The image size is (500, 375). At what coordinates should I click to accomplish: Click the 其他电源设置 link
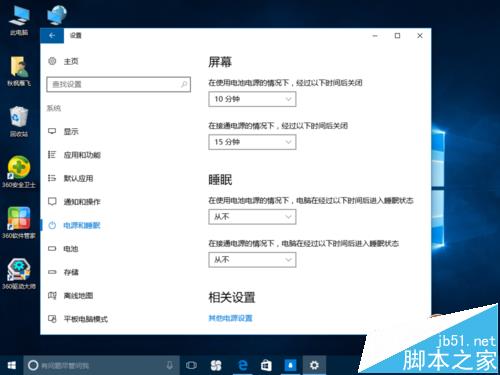coord(230,318)
